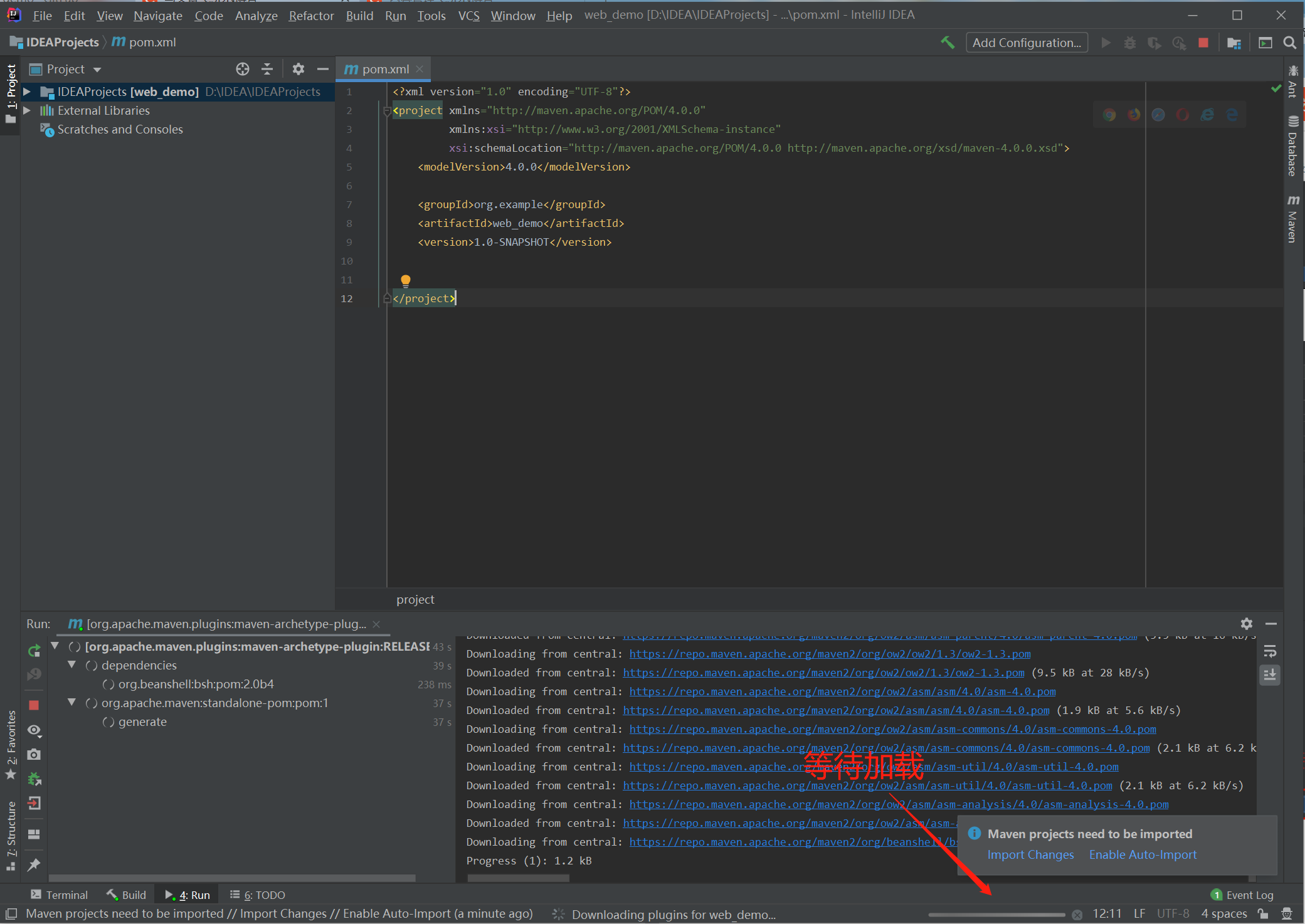Click the Run tree horizontal scrollbar
The image size is (1305, 924).
tap(232, 878)
